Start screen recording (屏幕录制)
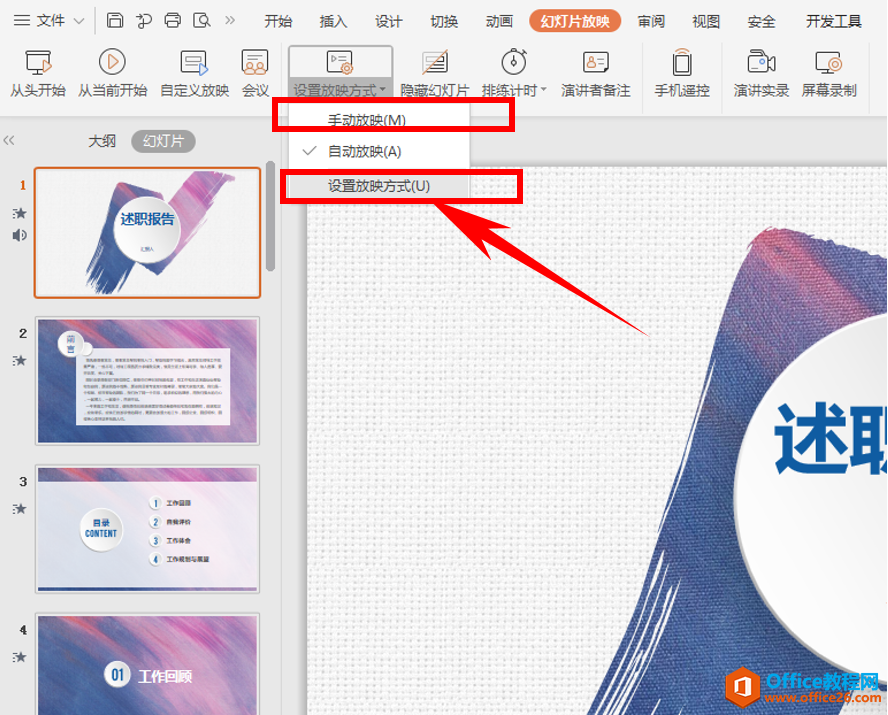 point(829,74)
